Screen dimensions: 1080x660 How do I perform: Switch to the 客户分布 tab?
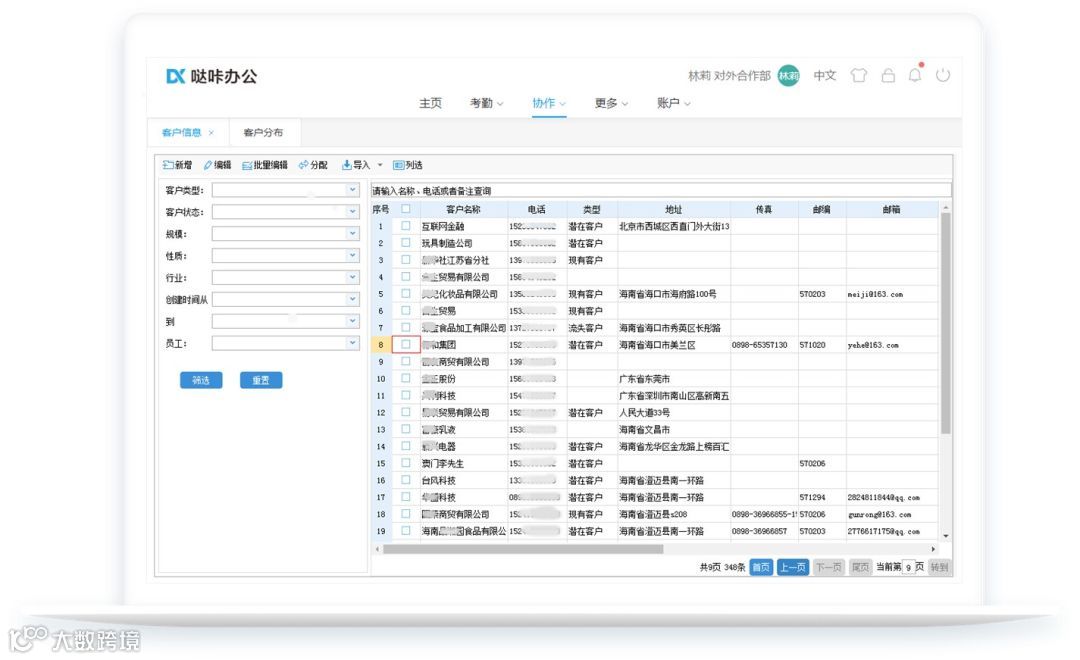point(263,133)
